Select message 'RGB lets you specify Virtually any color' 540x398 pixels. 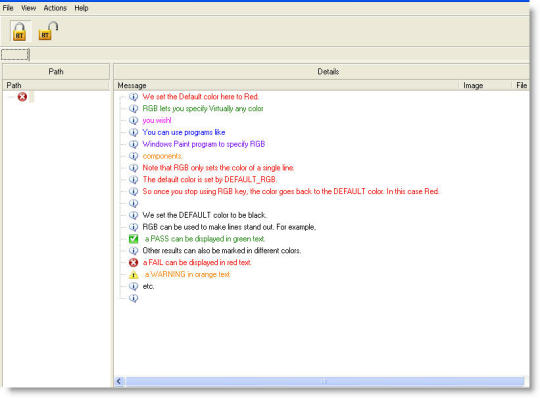tap(203, 108)
